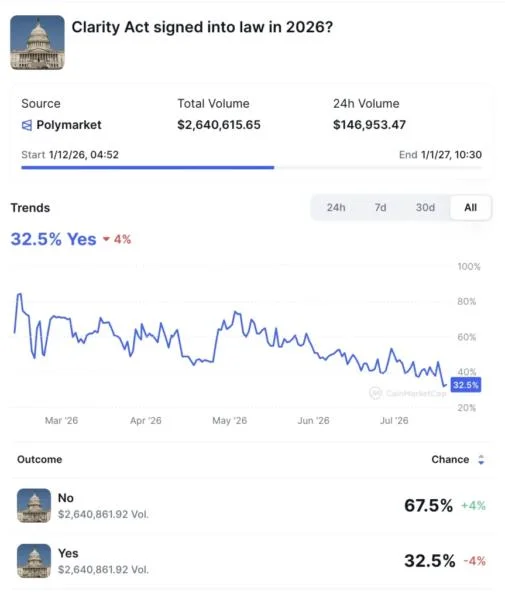Select the 30d trend range tab
Image resolution: width=505 pixels, height=600 pixels.
coord(425,207)
